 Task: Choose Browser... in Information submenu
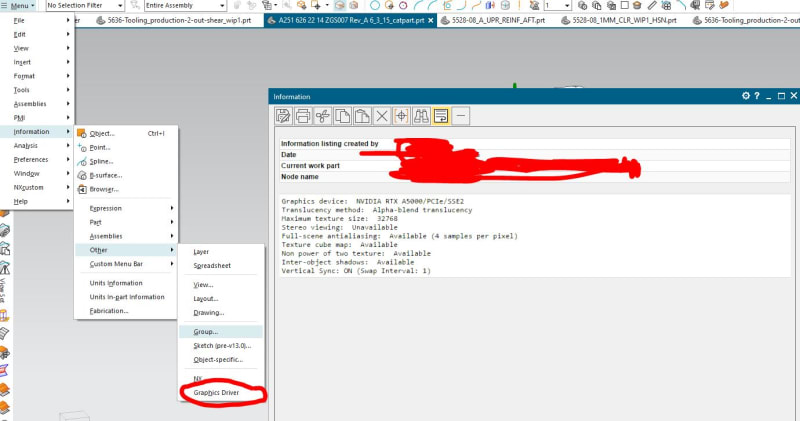(x=126, y=189)
